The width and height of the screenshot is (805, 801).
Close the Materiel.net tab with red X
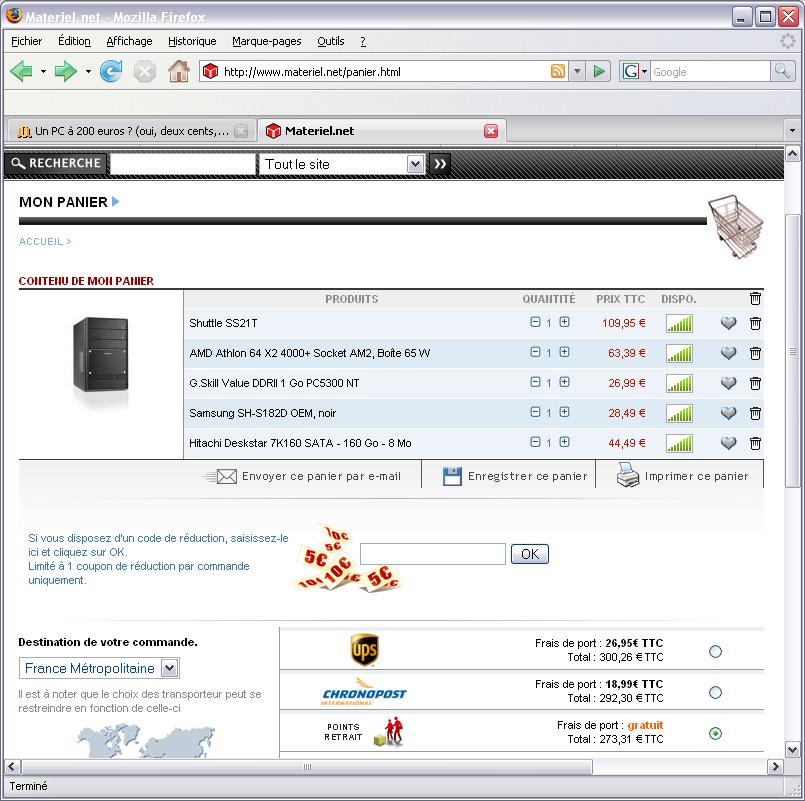point(491,131)
